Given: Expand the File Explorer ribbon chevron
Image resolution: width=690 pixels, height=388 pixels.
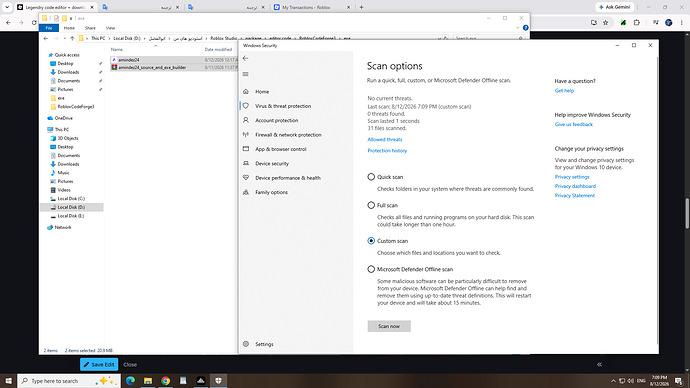Looking at the screenshot, I should [x=518, y=28].
